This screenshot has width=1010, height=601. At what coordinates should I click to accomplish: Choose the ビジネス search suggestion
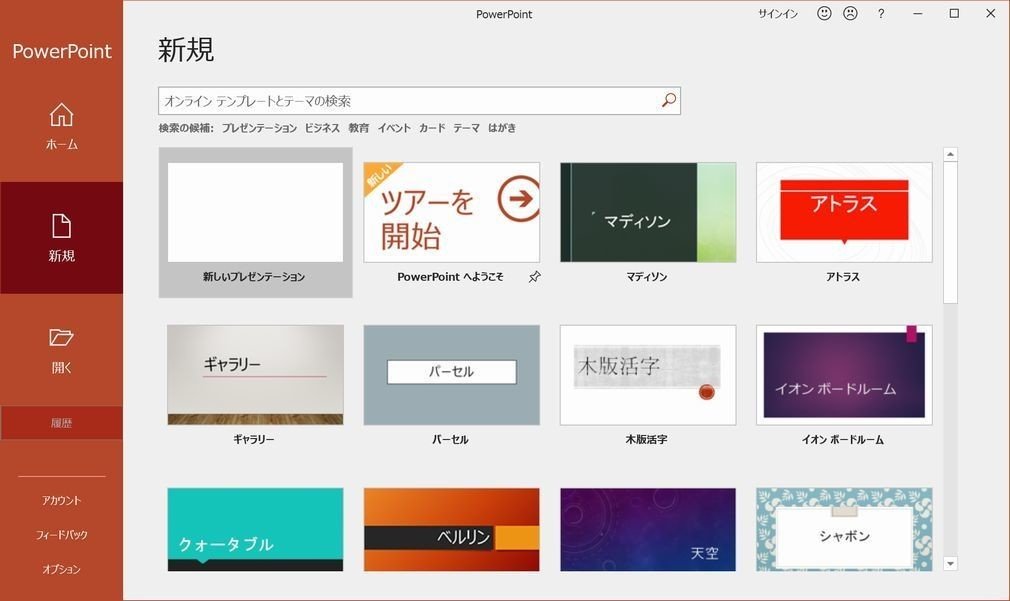[x=322, y=128]
